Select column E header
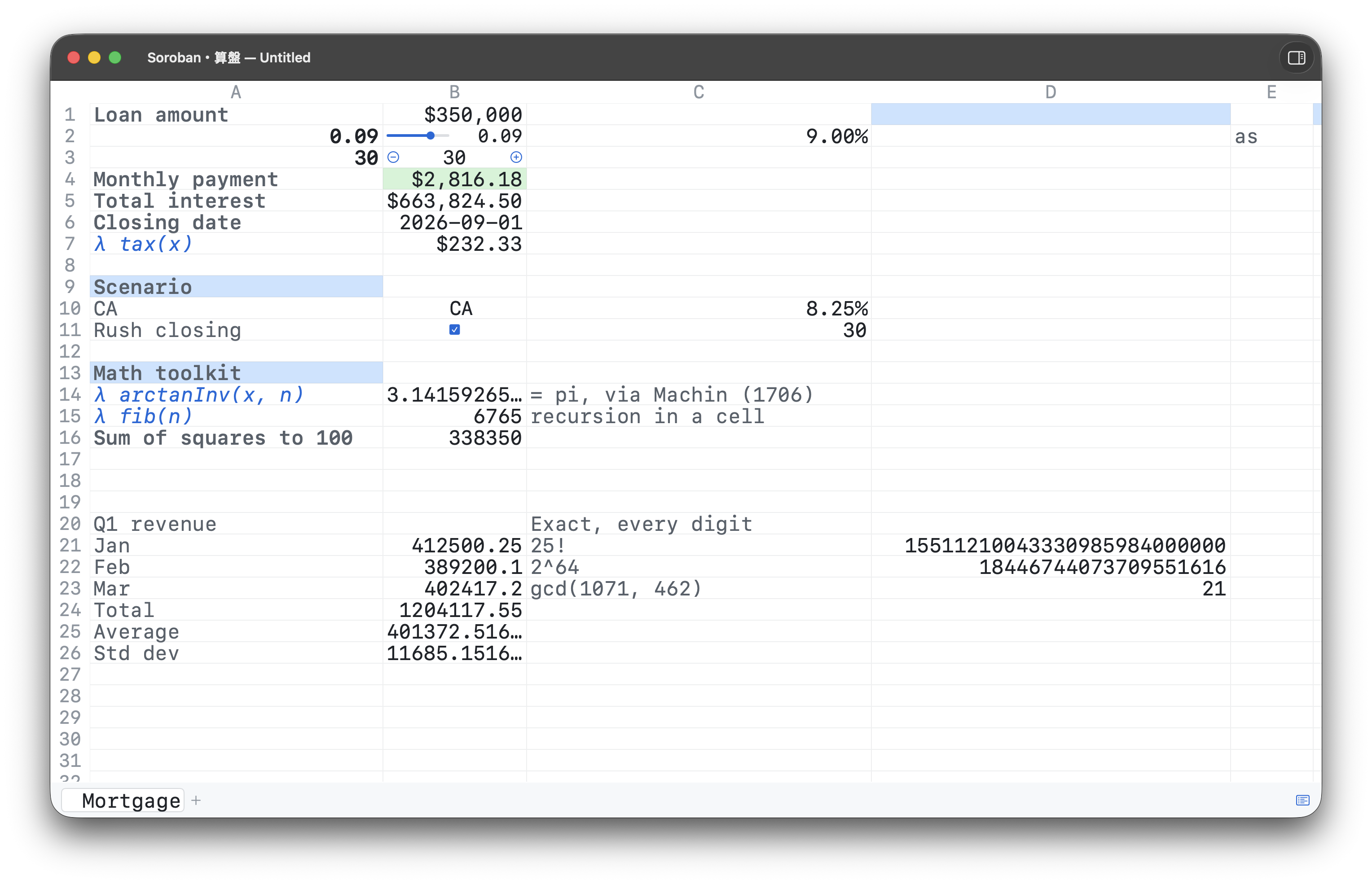 [1271, 92]
